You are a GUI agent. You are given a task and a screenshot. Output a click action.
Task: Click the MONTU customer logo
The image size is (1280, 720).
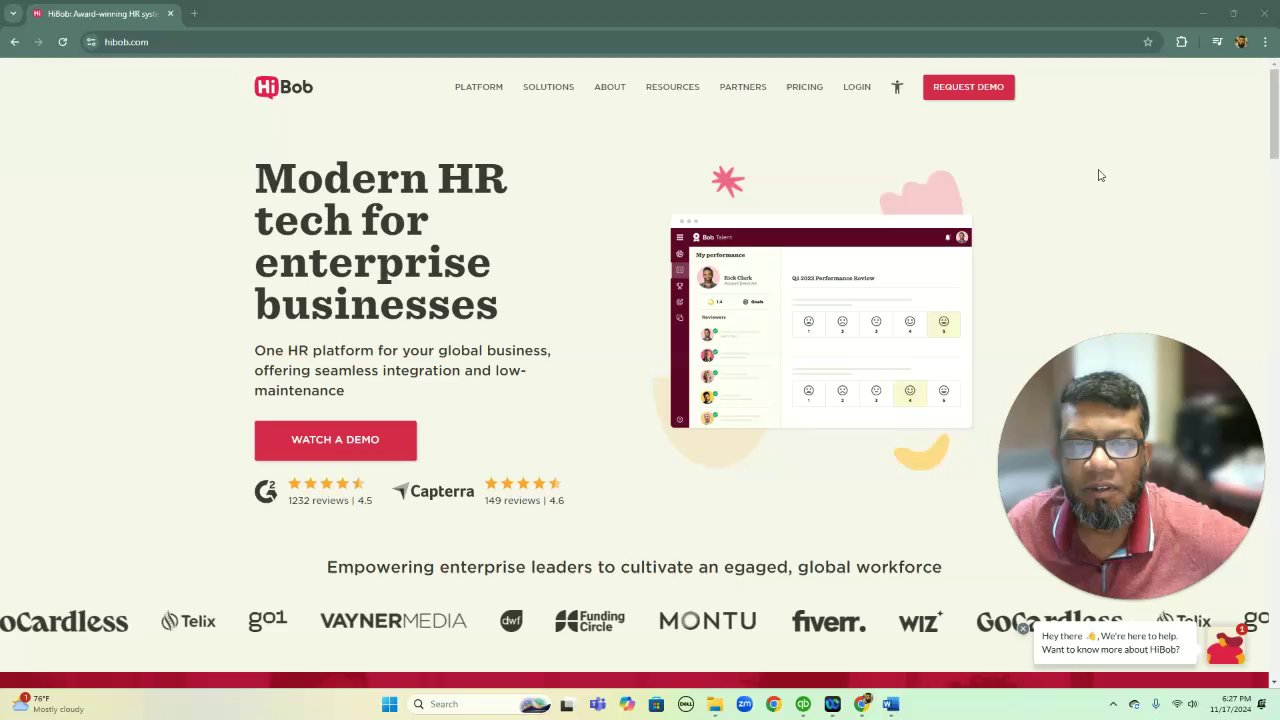707,621
